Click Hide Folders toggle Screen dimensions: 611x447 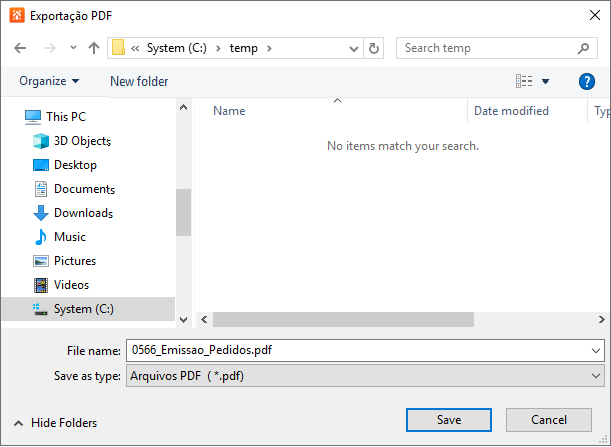point(55,423)
